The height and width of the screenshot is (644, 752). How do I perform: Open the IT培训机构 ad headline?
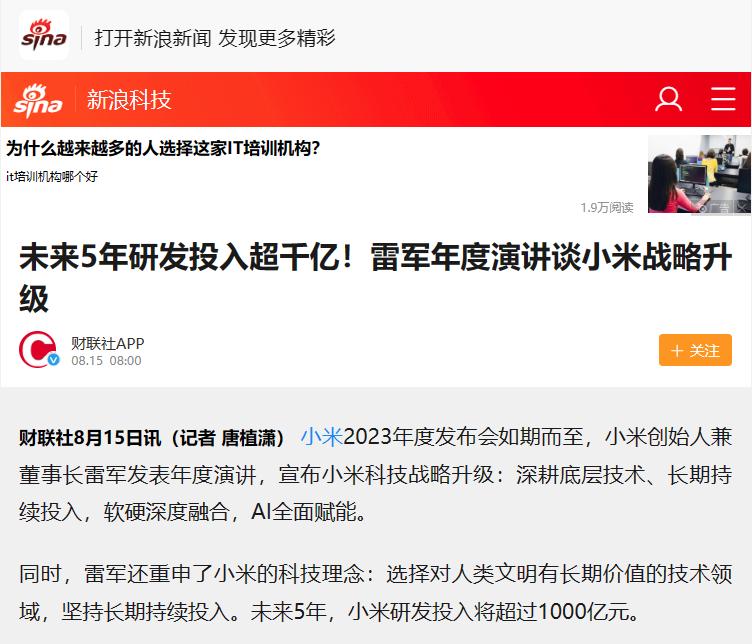click(163, 148)
